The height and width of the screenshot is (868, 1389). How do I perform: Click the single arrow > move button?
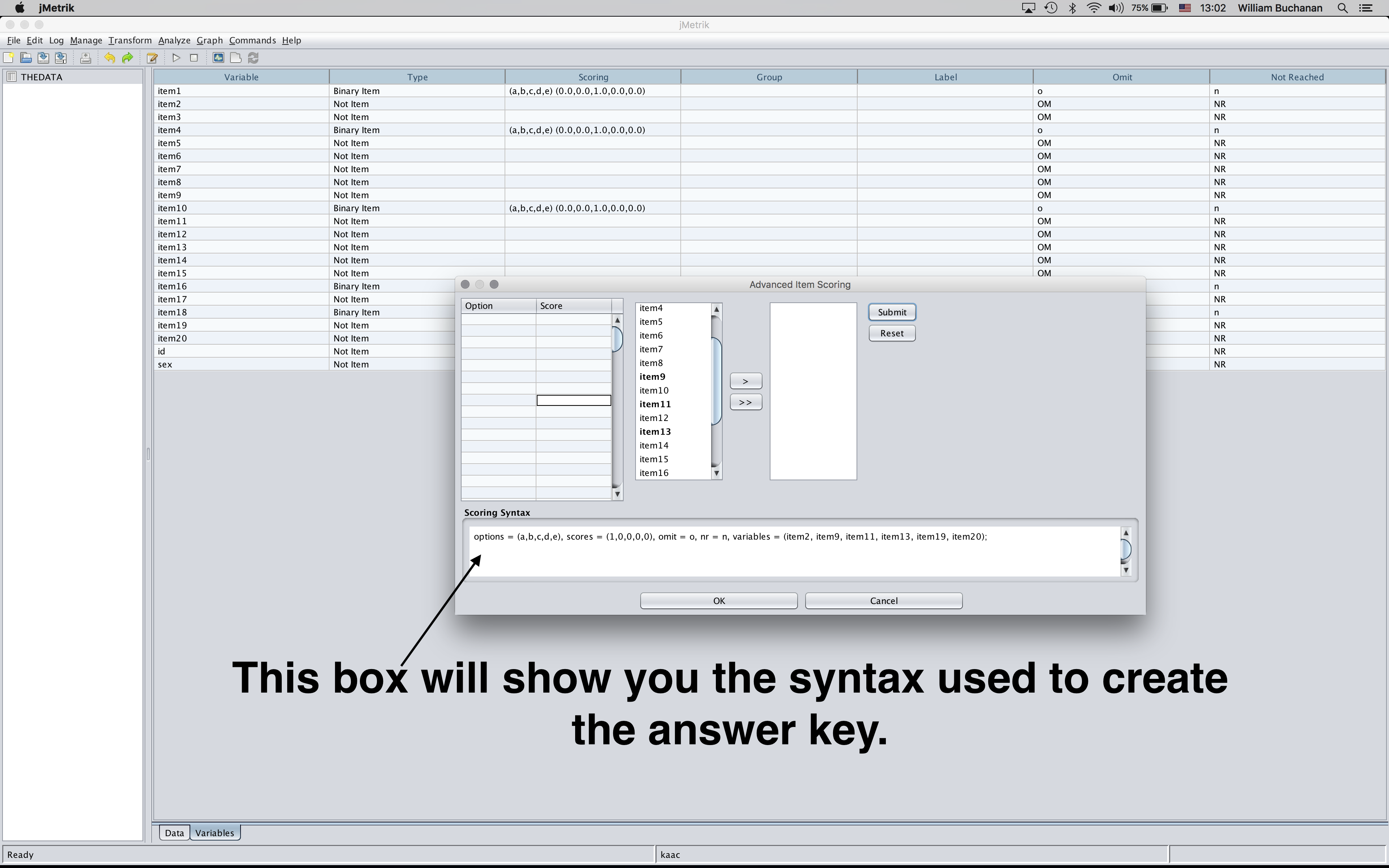[746, 381]
